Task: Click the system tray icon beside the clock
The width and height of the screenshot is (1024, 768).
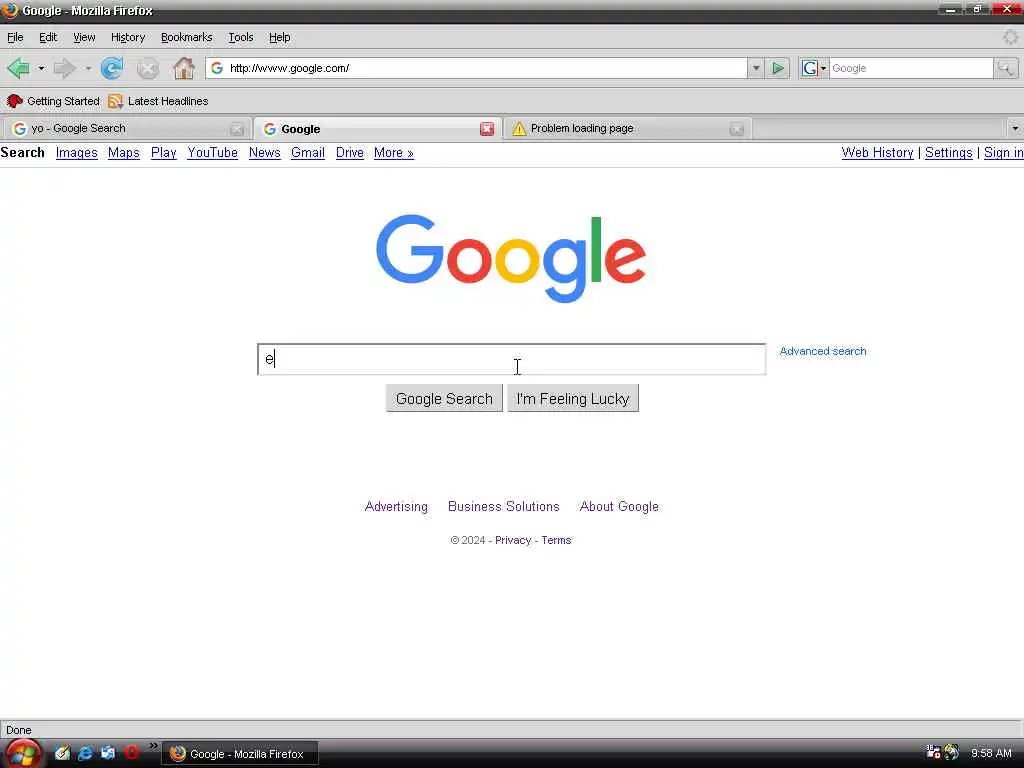Action: [952, 753]
